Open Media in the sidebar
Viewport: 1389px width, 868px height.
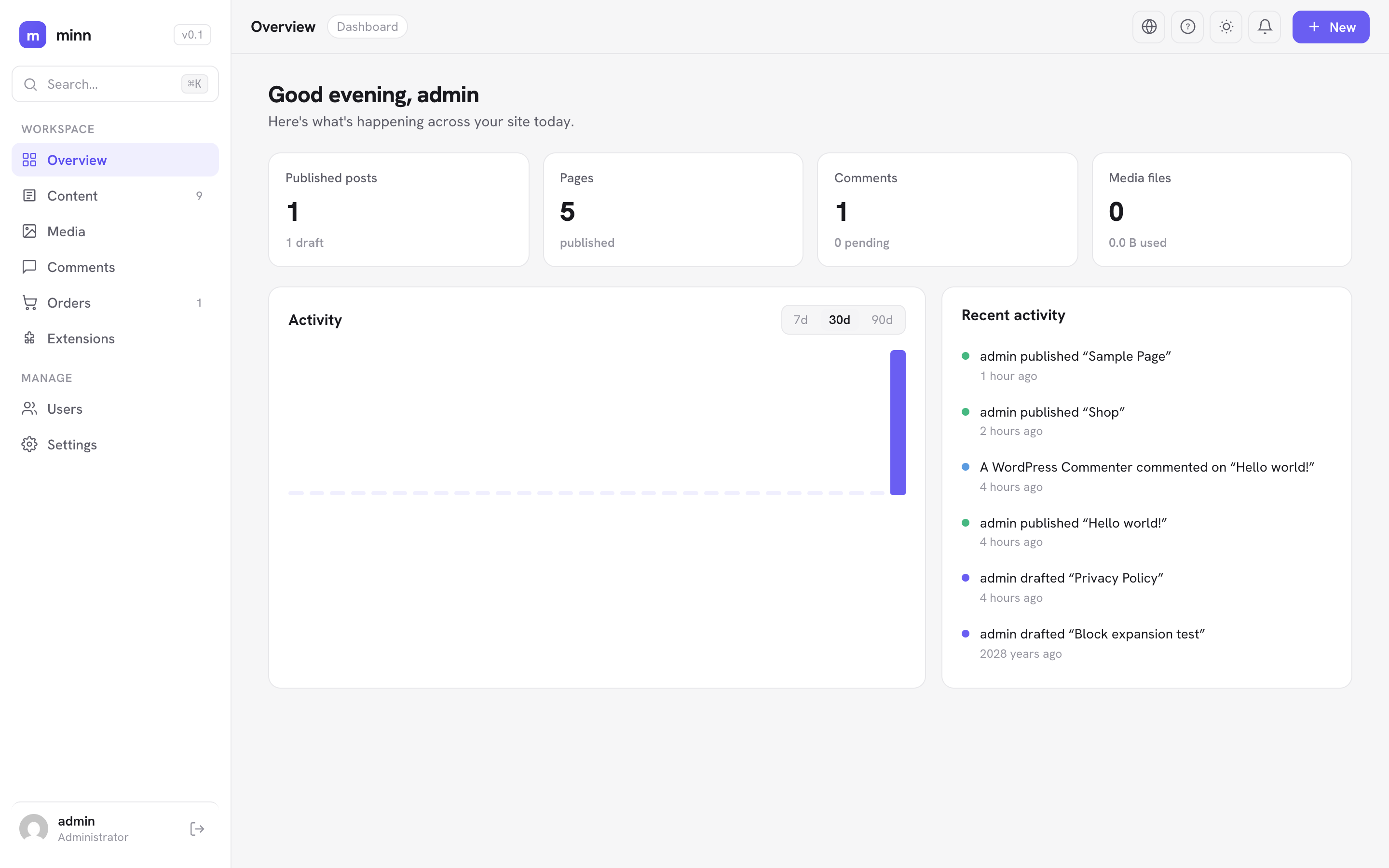tap(115, 231)
